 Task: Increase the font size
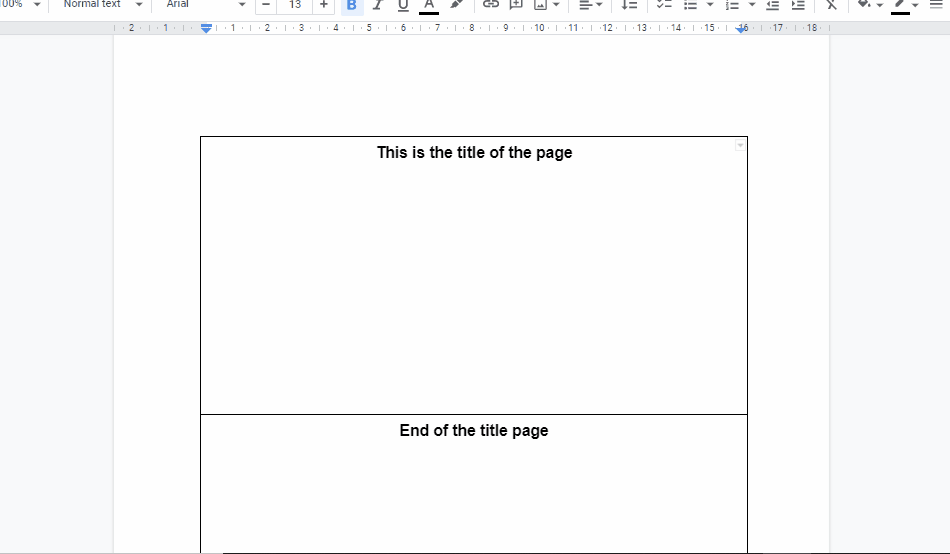324,5
